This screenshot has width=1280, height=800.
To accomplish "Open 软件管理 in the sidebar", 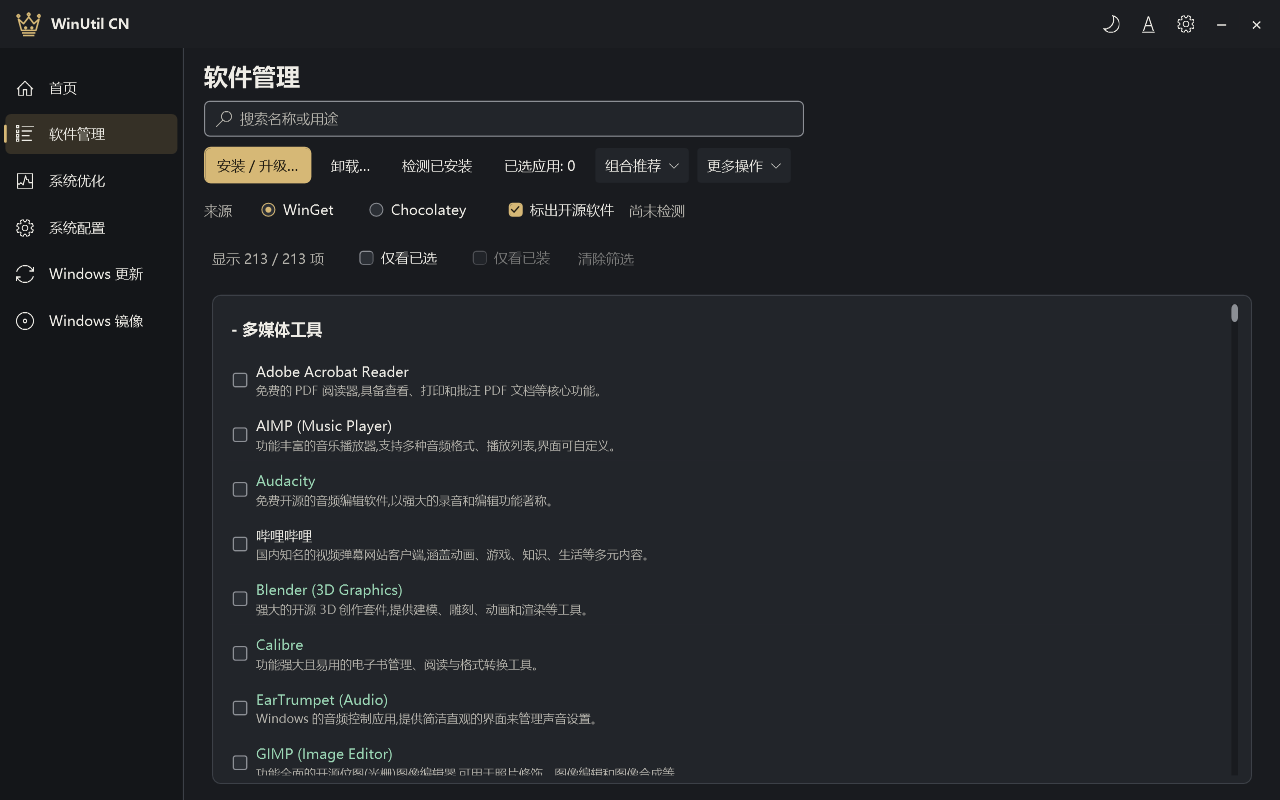I will (x=91, y=134).
